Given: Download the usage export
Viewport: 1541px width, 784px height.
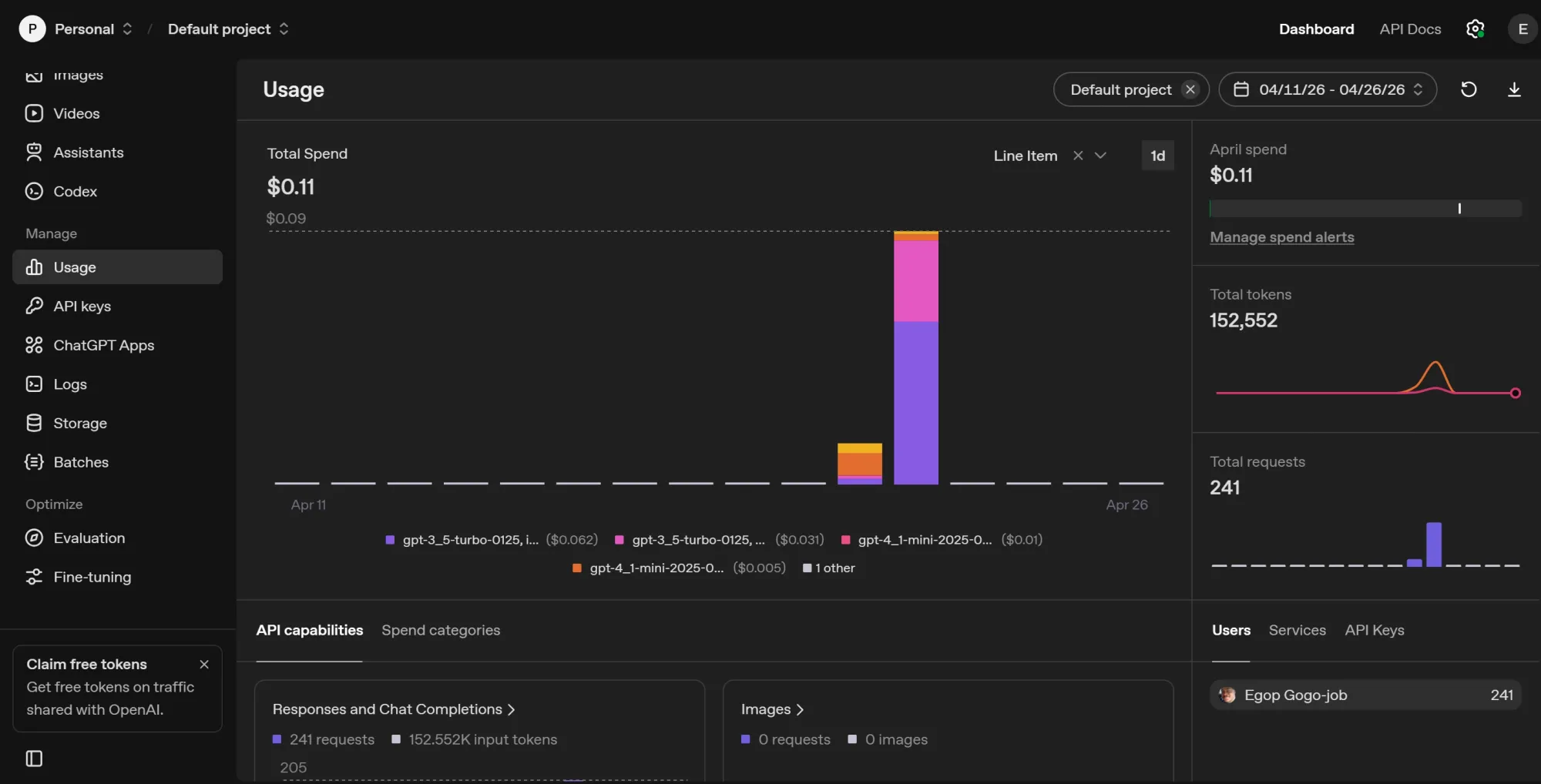Looking at the screenshot, I should (1514, 89).
